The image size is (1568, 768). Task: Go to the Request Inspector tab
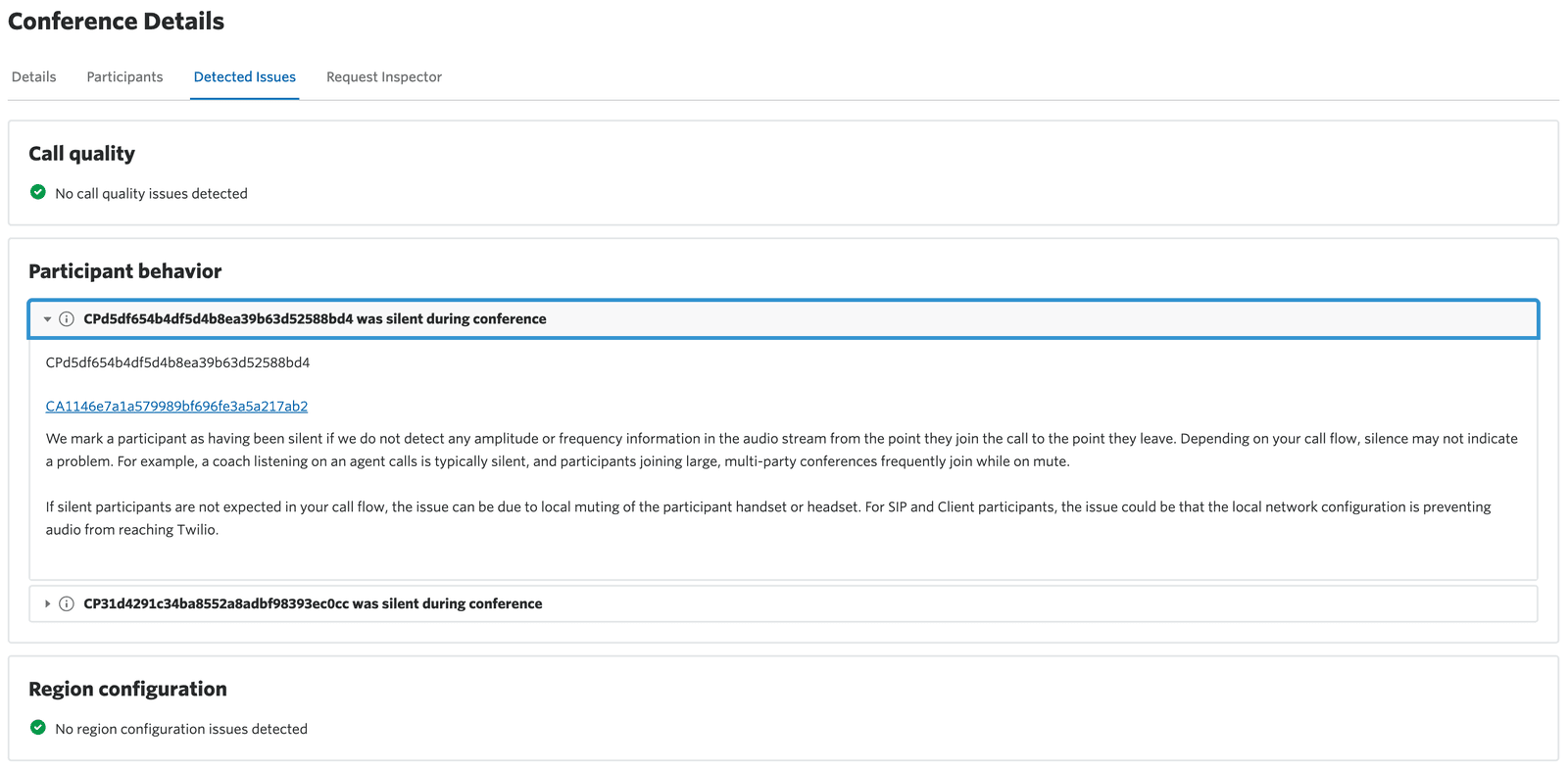click(x=384, y=77)
